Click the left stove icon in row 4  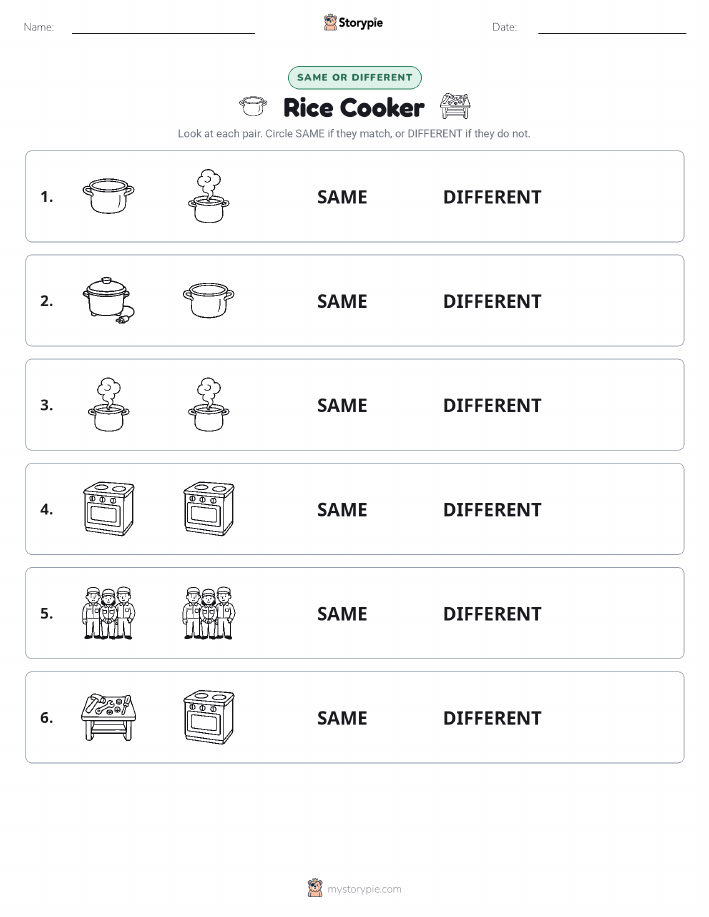click(x=109, y=509)
